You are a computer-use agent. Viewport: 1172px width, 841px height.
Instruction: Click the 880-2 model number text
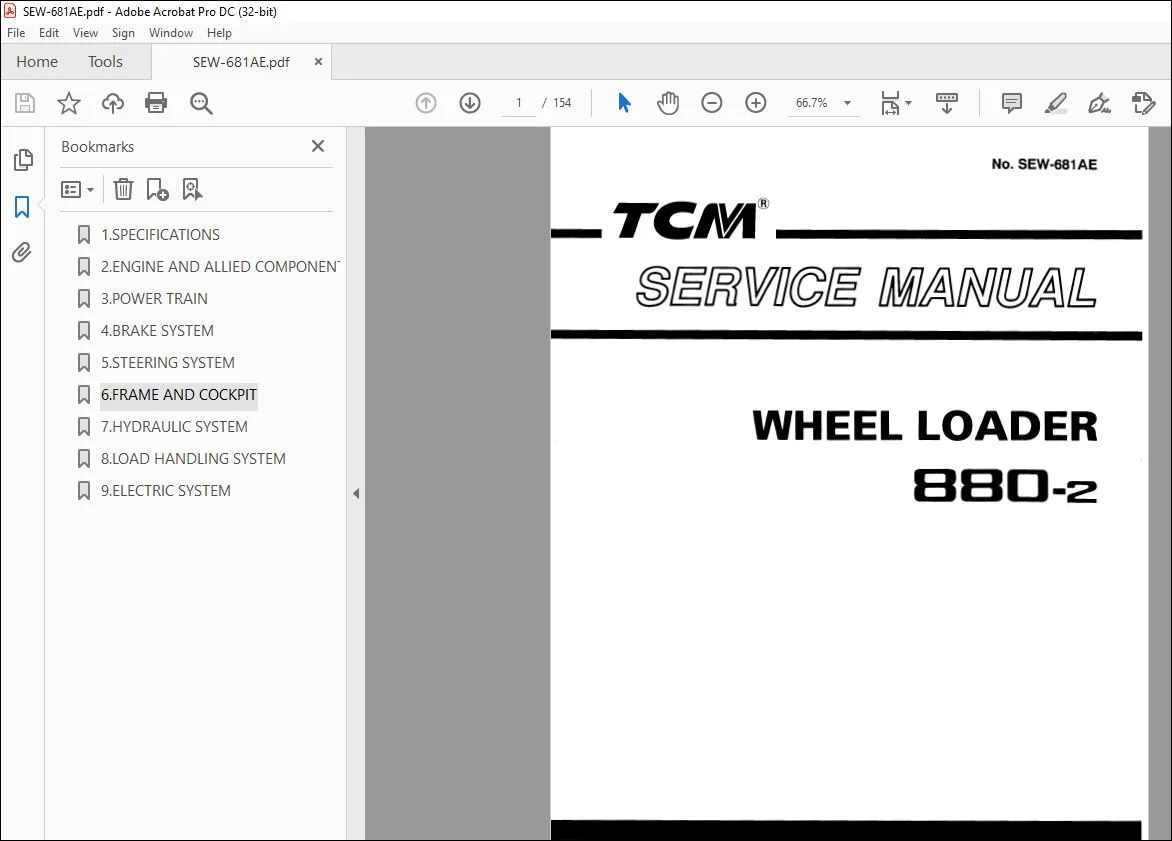(x=1005, y=485)
